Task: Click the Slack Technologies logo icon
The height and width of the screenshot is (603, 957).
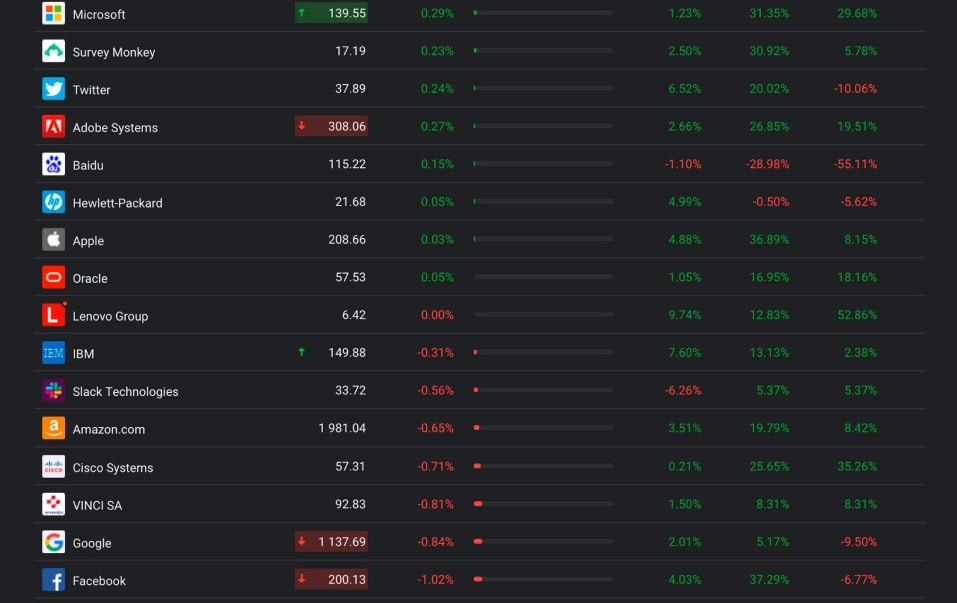Action: [53, 391]
